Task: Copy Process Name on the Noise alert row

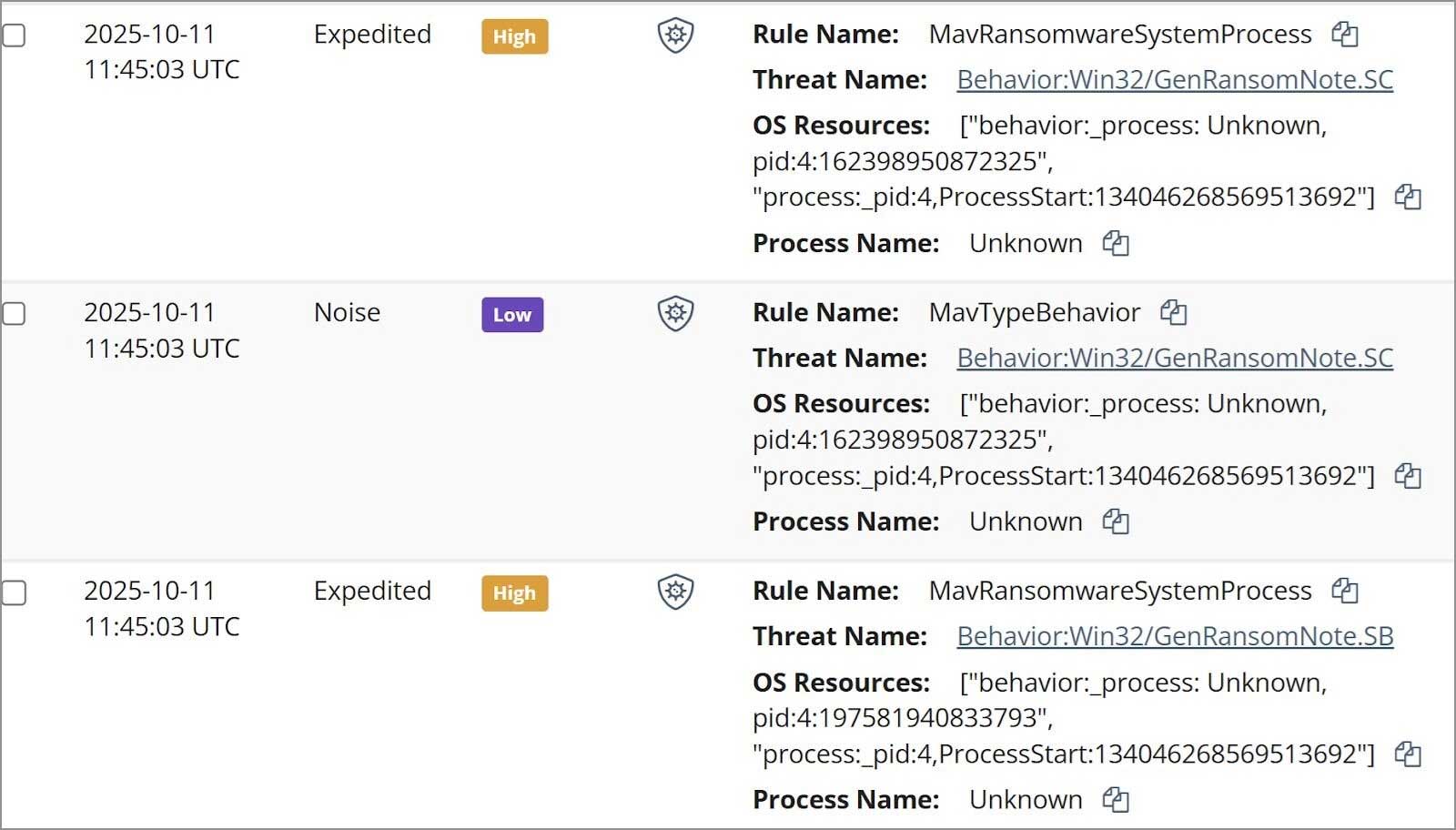Action: pyautogui.click(x=1117, y=521)
